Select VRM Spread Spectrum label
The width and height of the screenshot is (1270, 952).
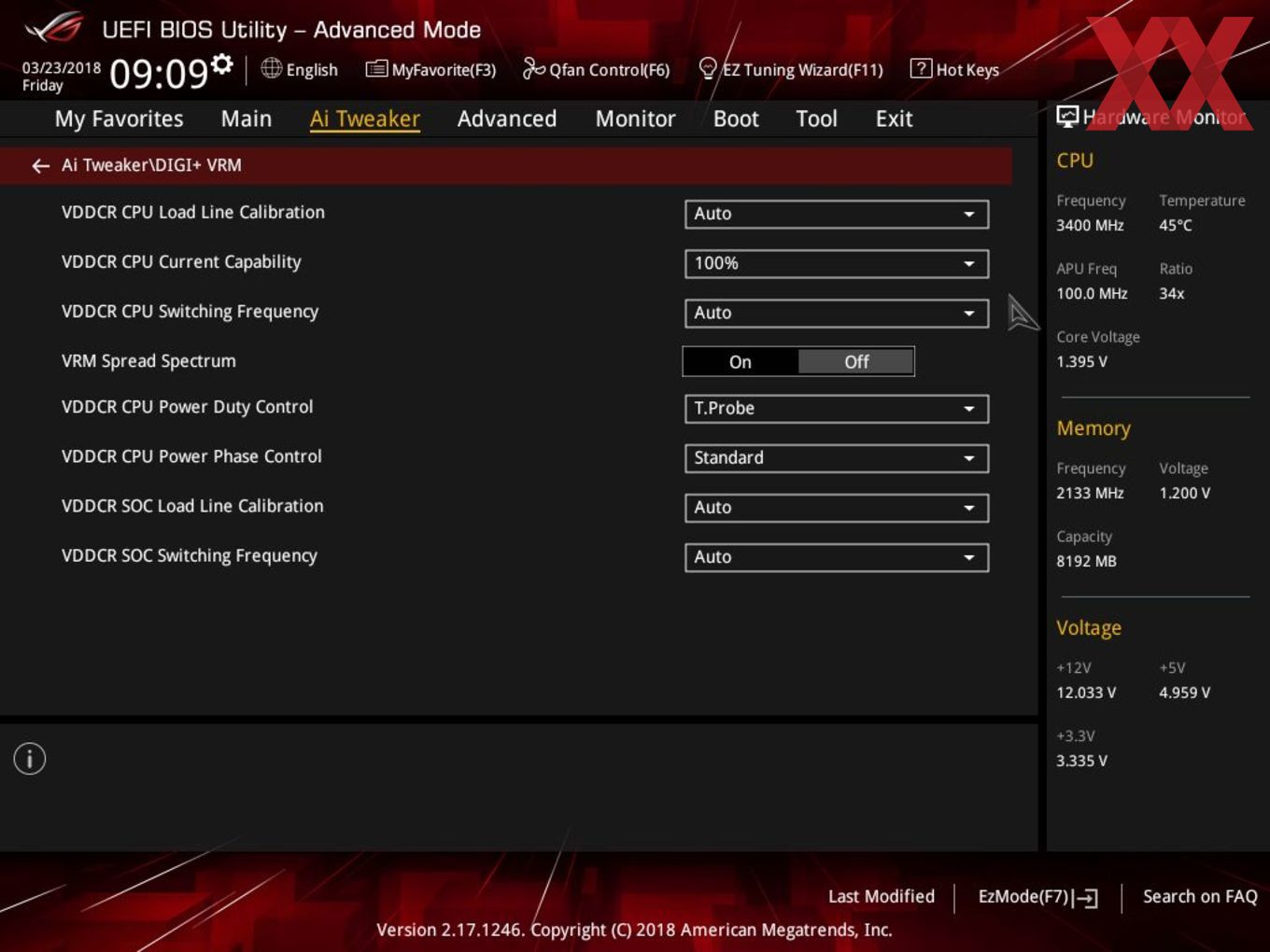tap(148, 361)
